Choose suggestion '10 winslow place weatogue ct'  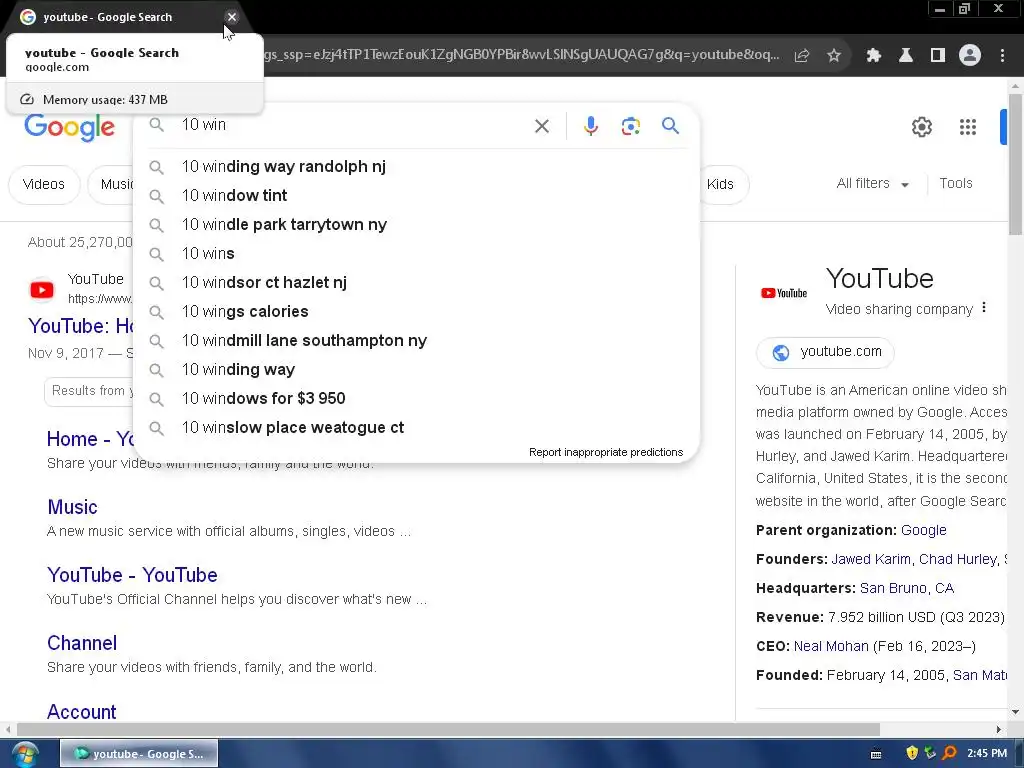(416, 428)
